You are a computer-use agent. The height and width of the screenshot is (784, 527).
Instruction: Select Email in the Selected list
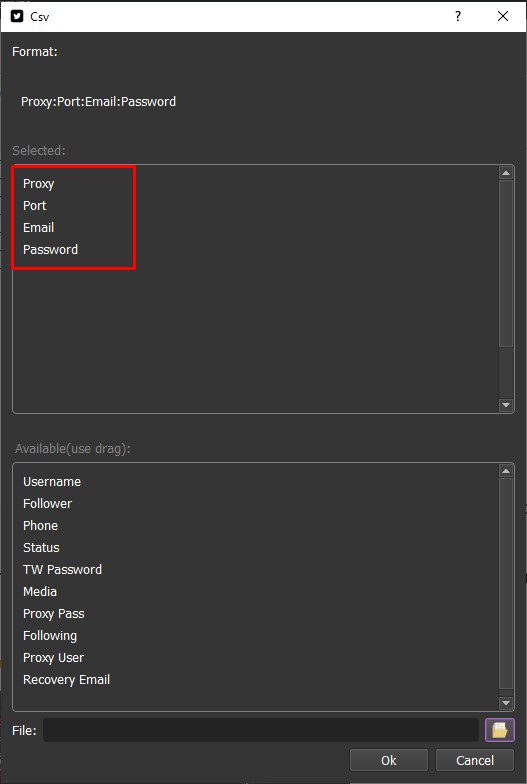(x=38, y=228)
